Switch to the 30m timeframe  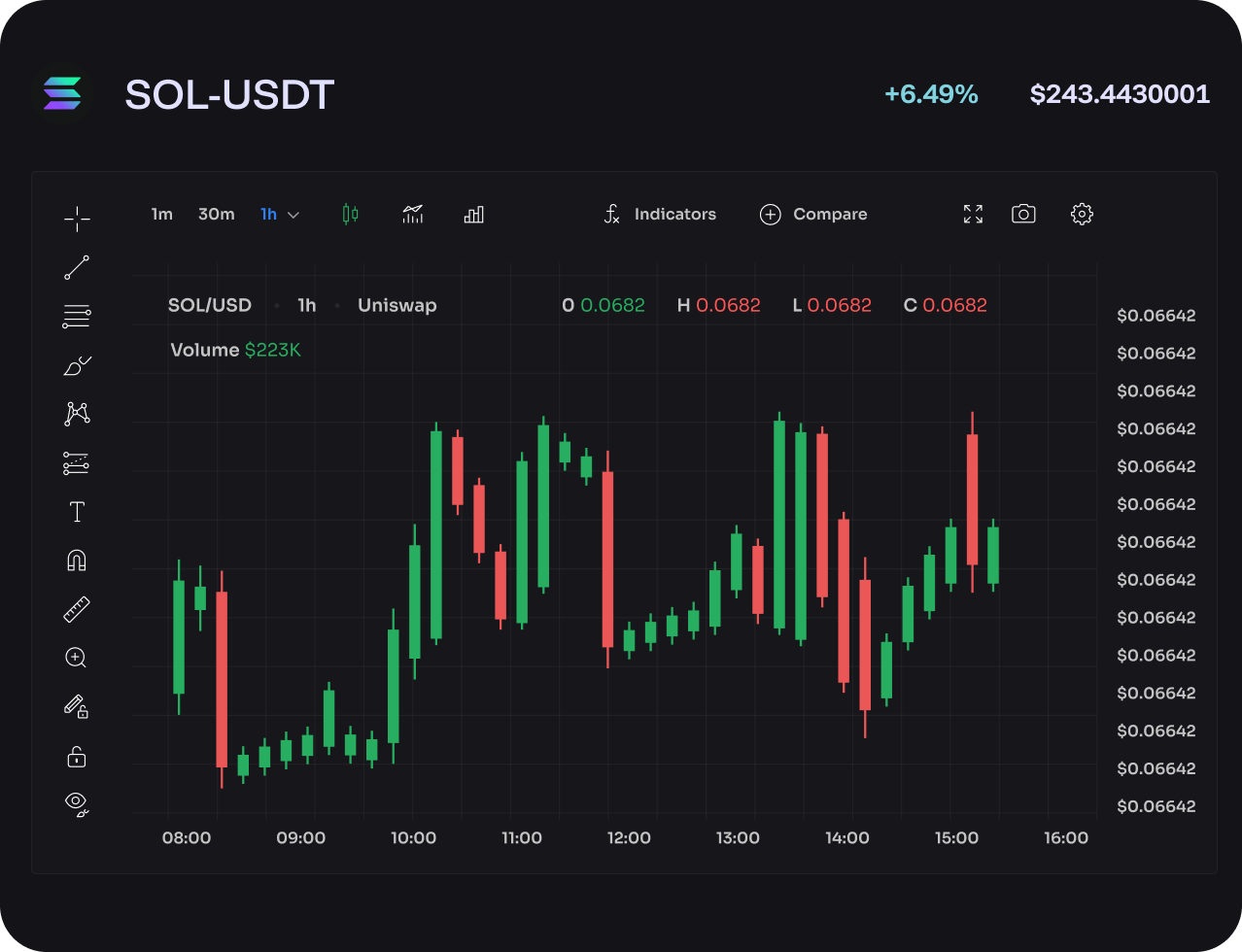(x=216, y=214)
